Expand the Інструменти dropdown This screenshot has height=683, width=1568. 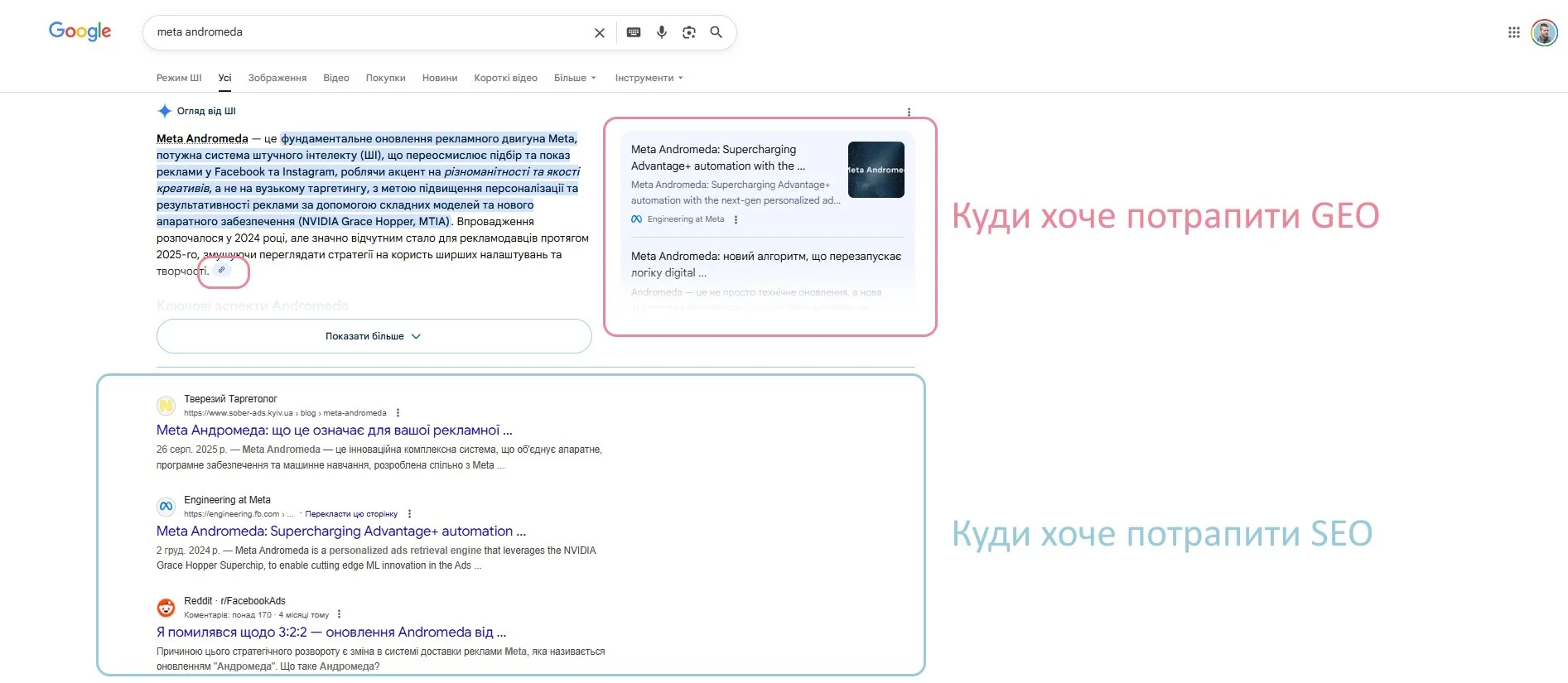coord(649,78)
